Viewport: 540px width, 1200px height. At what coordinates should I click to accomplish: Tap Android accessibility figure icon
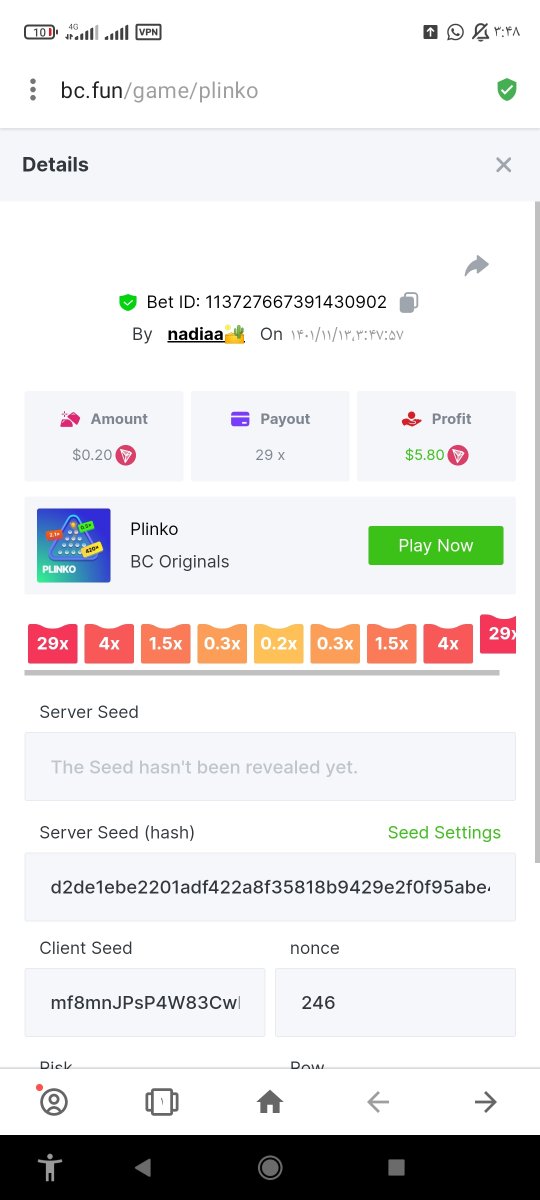(48, 1167)
